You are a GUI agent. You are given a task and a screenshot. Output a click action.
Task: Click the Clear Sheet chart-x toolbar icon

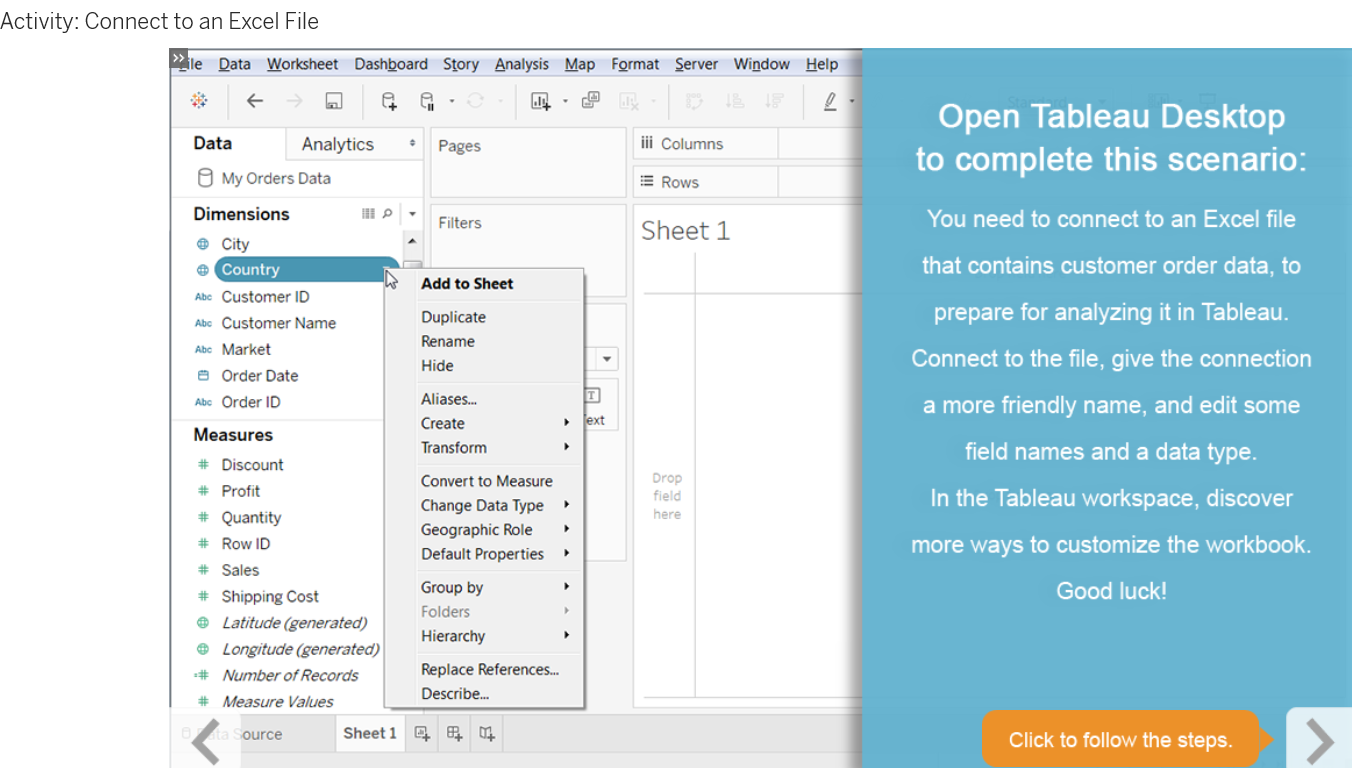[x=629, y=101]
